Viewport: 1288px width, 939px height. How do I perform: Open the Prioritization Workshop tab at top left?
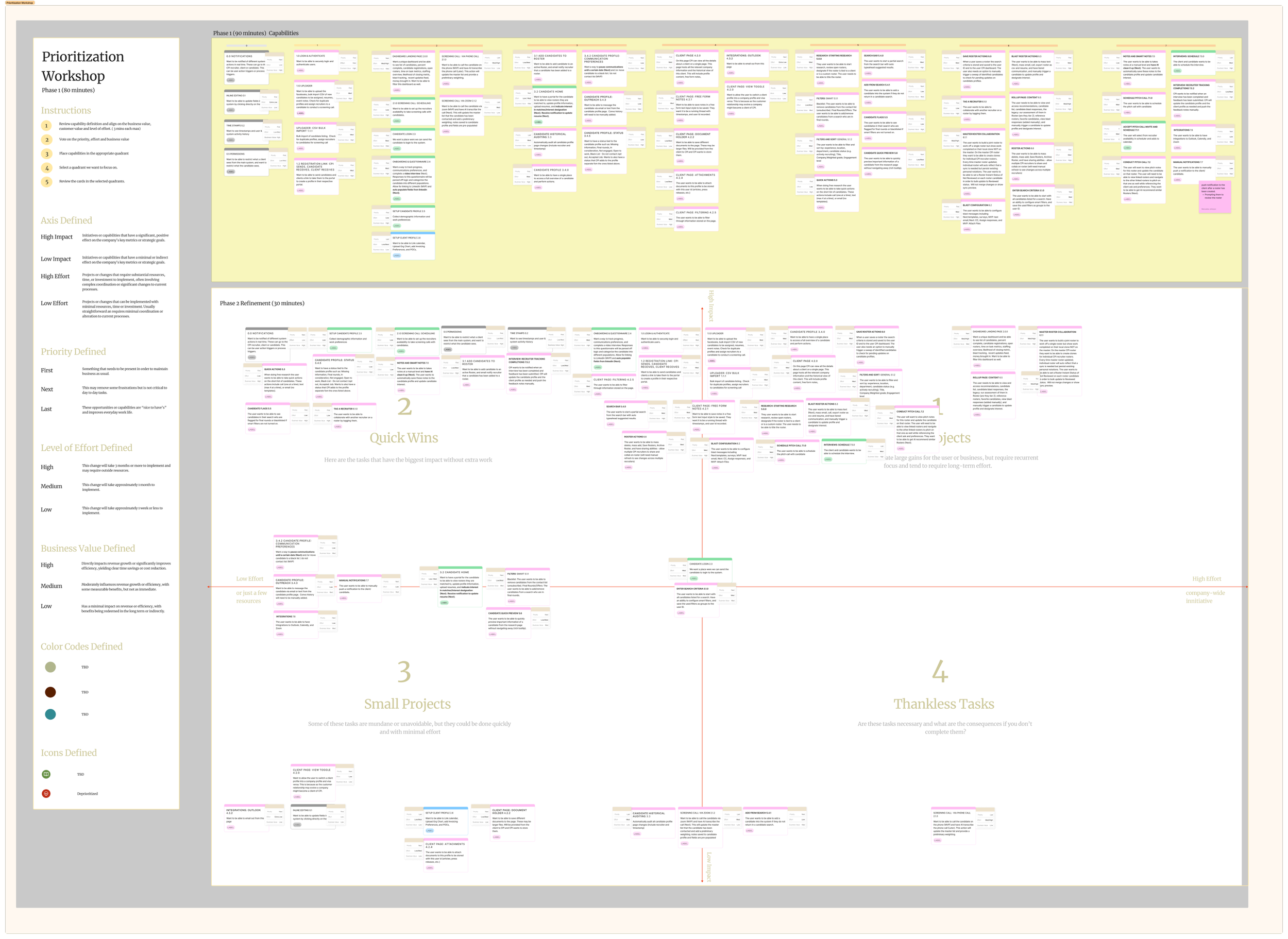tap(20, 3)
